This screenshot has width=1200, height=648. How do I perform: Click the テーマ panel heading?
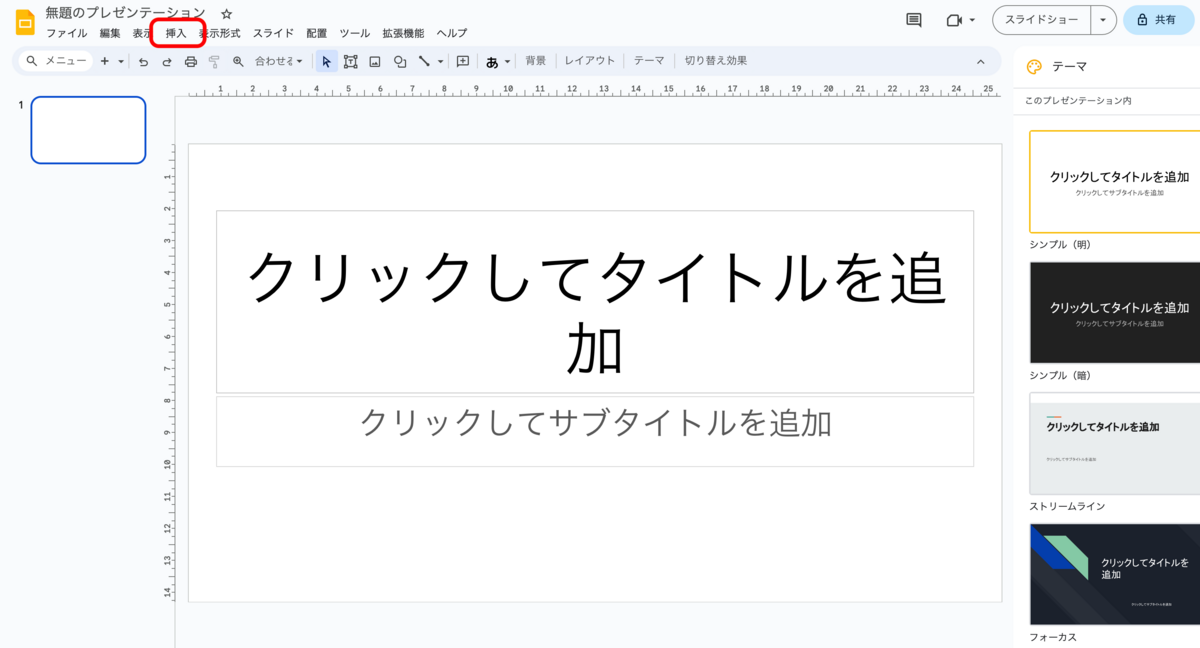point(1070,67)
